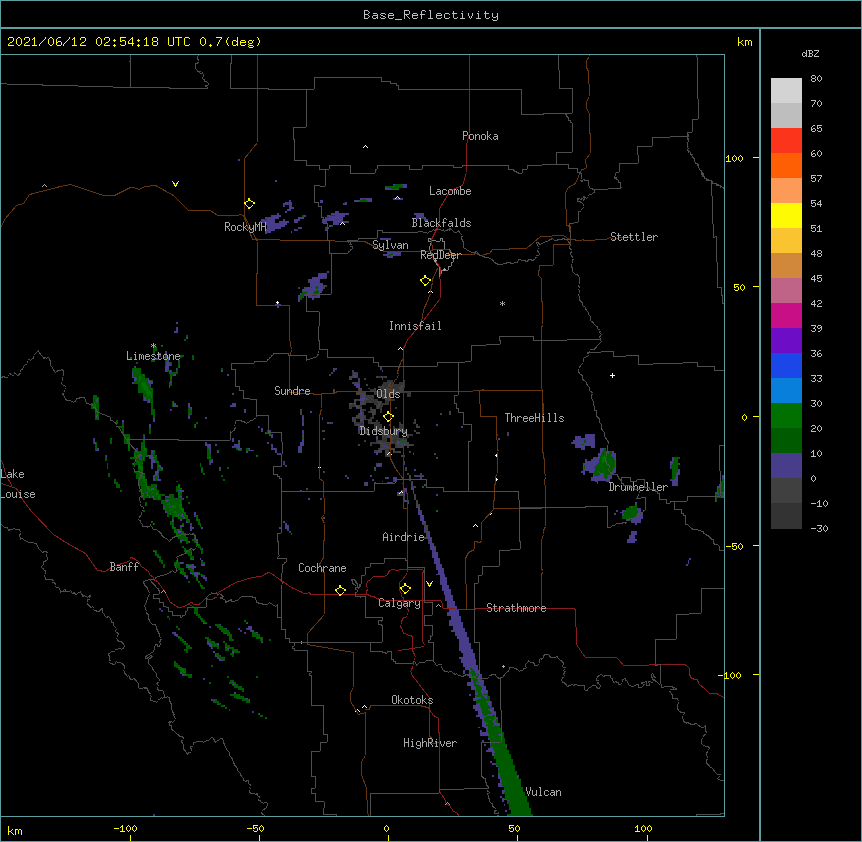Click the Strathmore label
The height and width of the screenshot is (842, 862).
pyautogui.click(x=516, y=608)
